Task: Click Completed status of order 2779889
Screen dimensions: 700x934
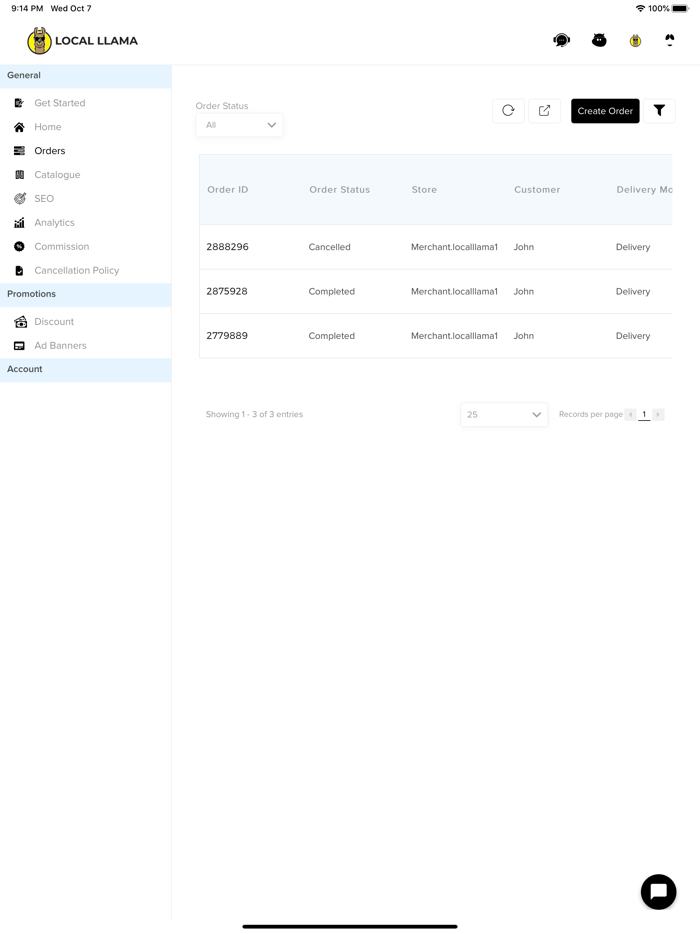Action: click(x=331, y=335)
